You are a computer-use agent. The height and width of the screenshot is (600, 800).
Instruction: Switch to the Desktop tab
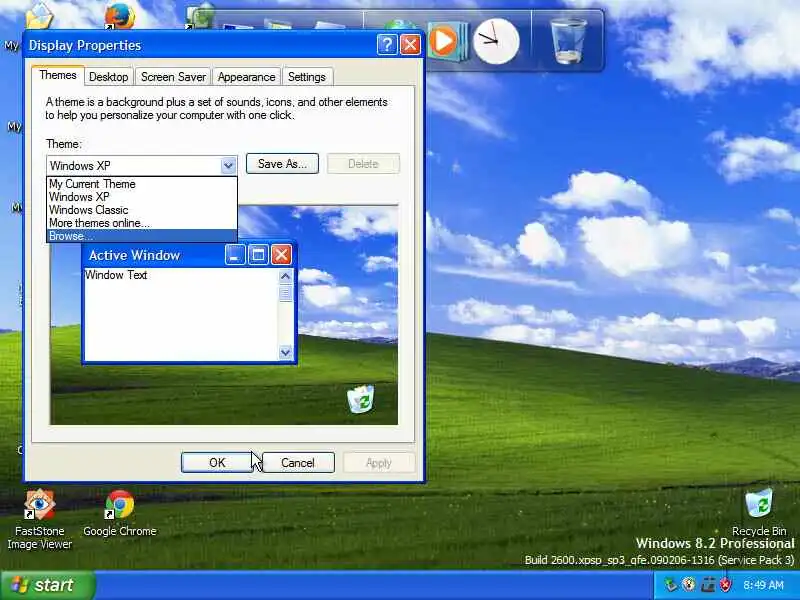coord(109,77)
